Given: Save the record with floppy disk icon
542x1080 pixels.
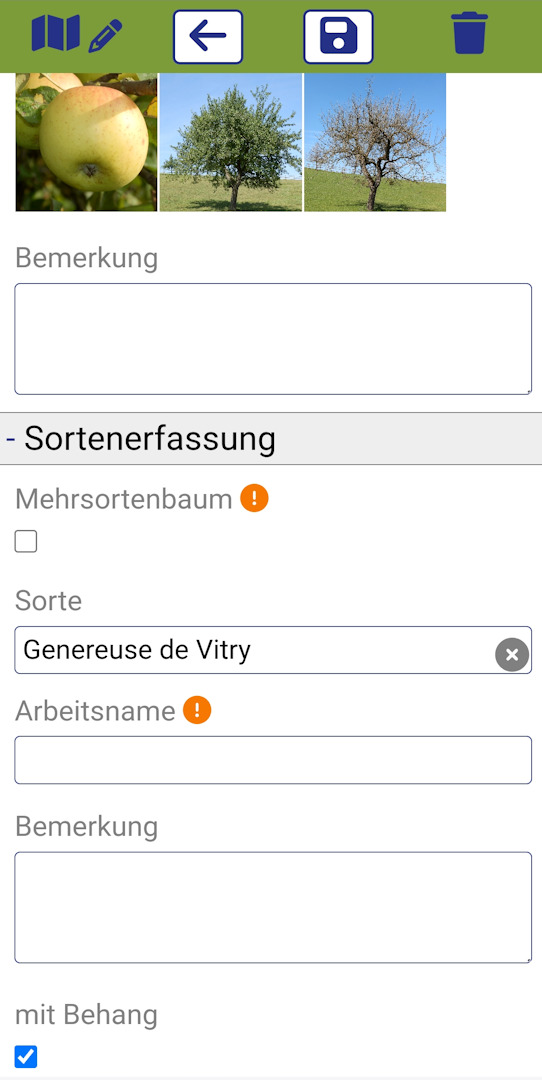Looking at the screenshot, I should point(338,37).
